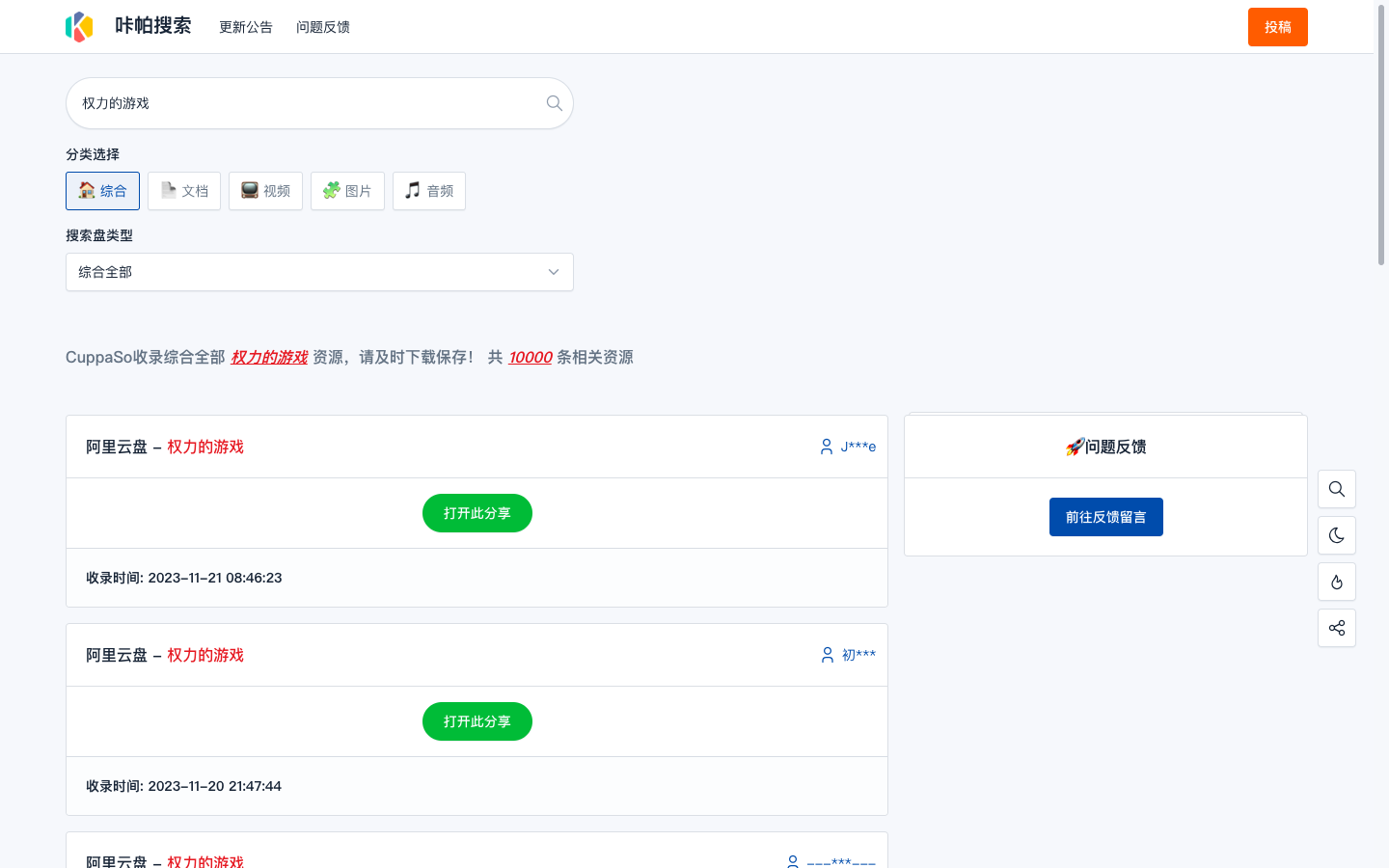Click user icon J***e on first result
The width and height of the screenshot is (1389, 868).
[847, 447]
